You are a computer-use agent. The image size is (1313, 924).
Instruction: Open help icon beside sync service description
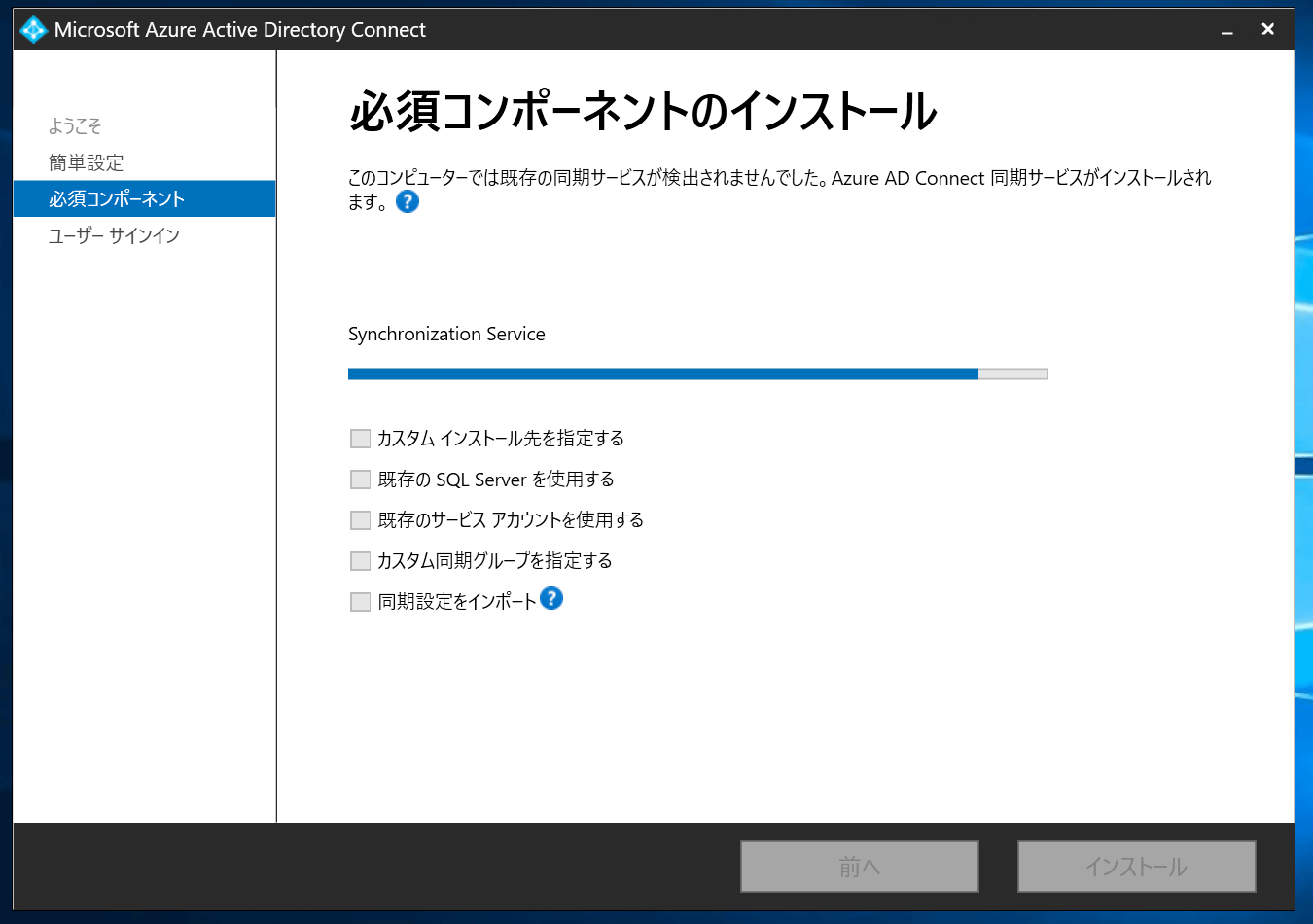tap(408, 202)
